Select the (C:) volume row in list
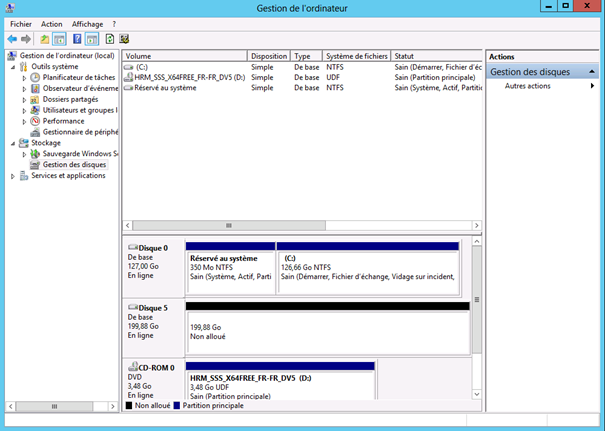The image size is (605, 431). (141, 67)
